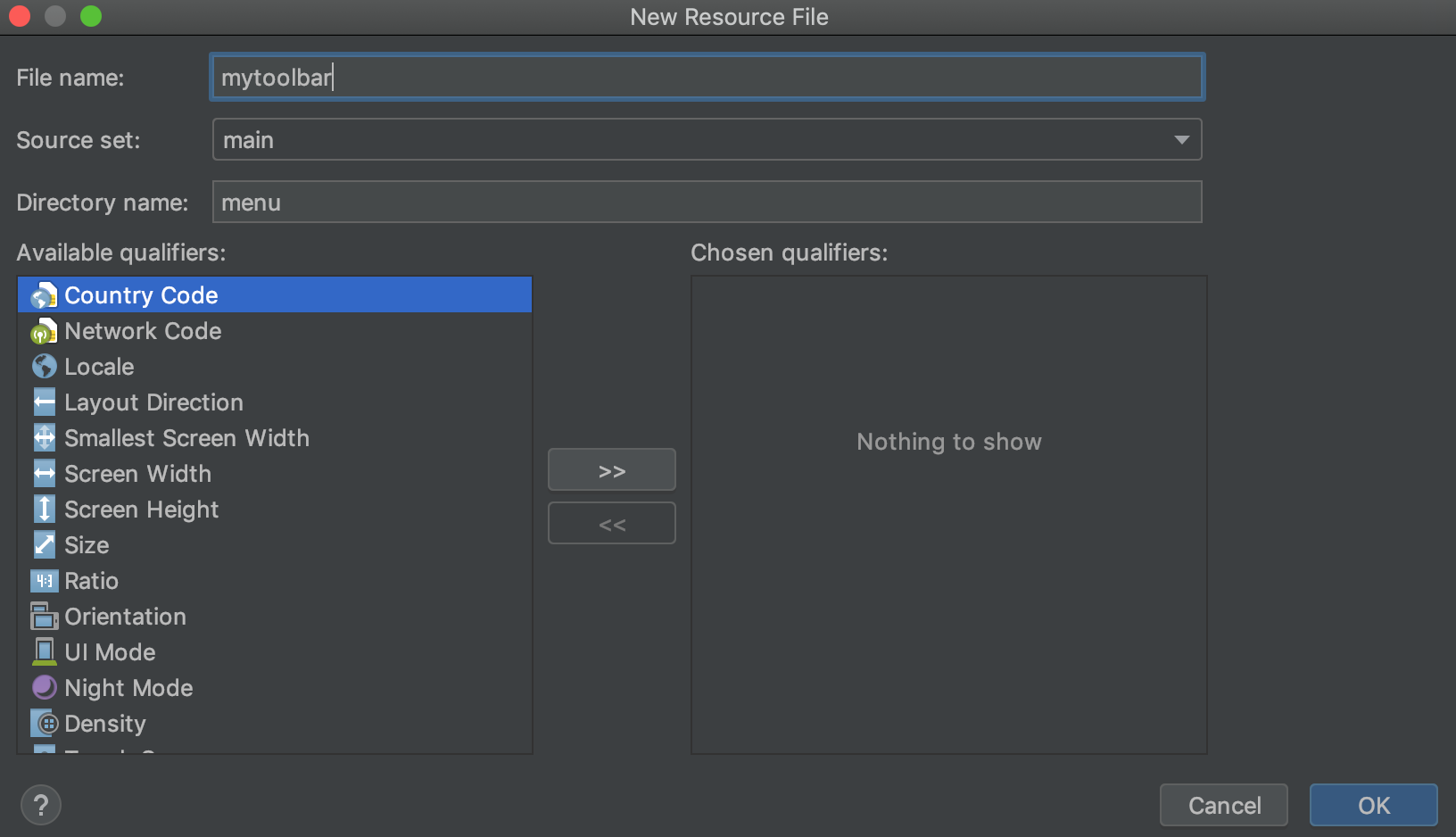Cancel the New Resource File dialog
Image resolution: width=1456 pixels, height=837 pixels.
[1223, 805]
